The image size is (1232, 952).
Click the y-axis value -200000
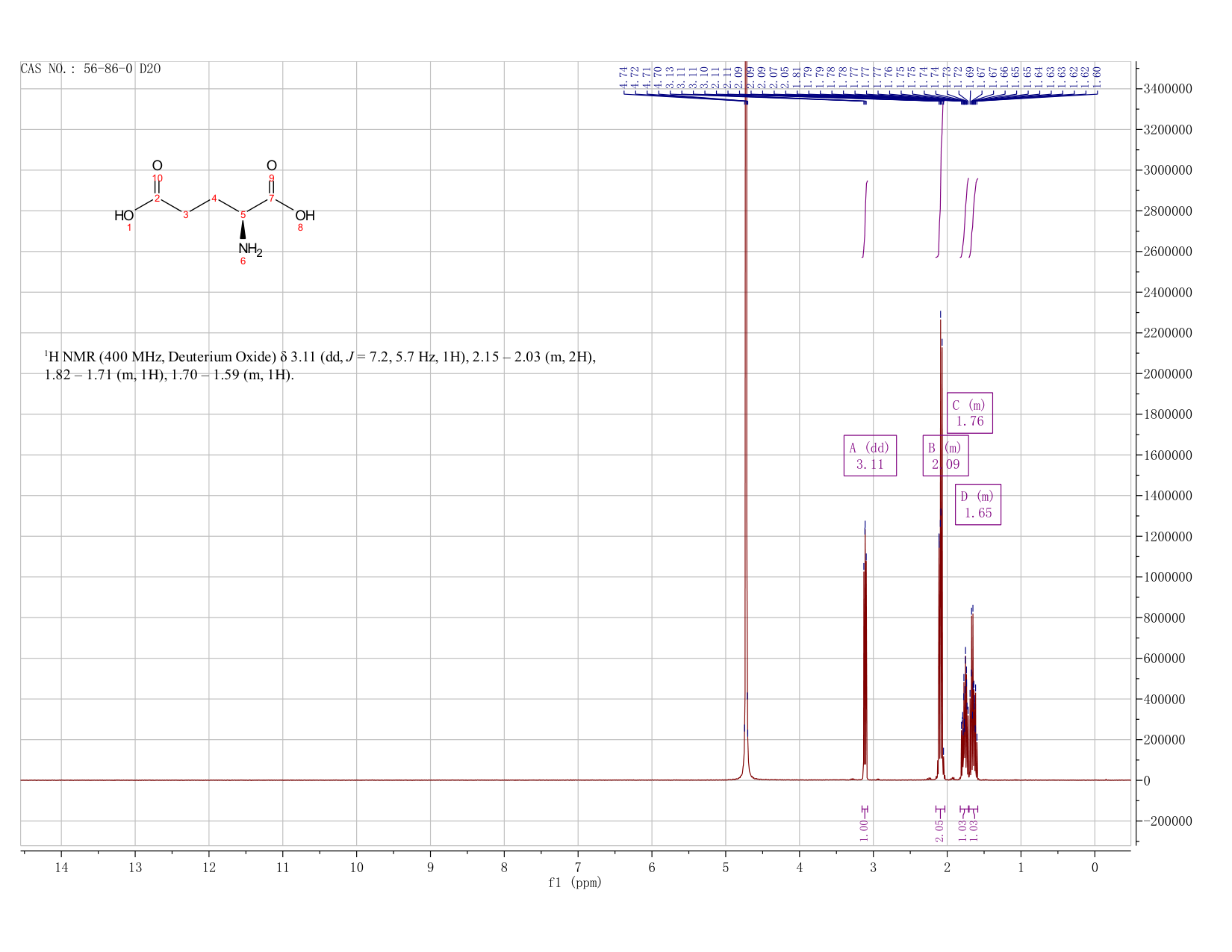[1167, 821]
